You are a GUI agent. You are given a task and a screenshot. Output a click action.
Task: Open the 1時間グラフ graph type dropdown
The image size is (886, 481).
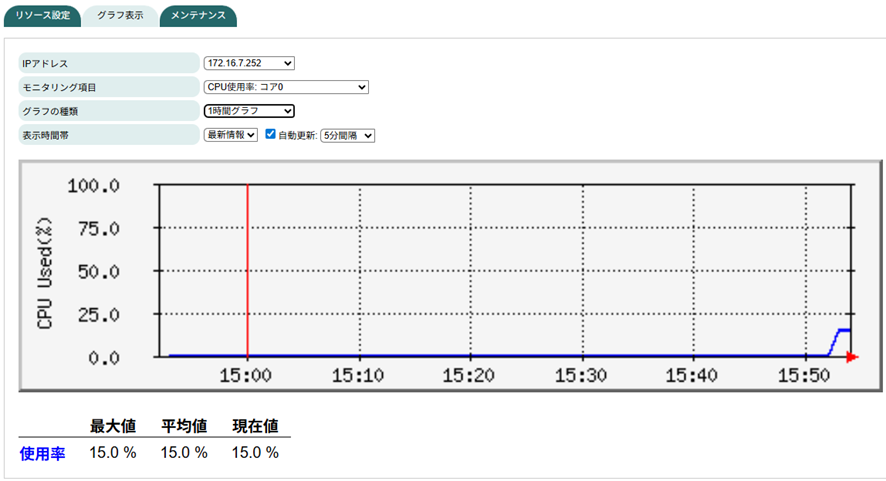pos(249,111)
